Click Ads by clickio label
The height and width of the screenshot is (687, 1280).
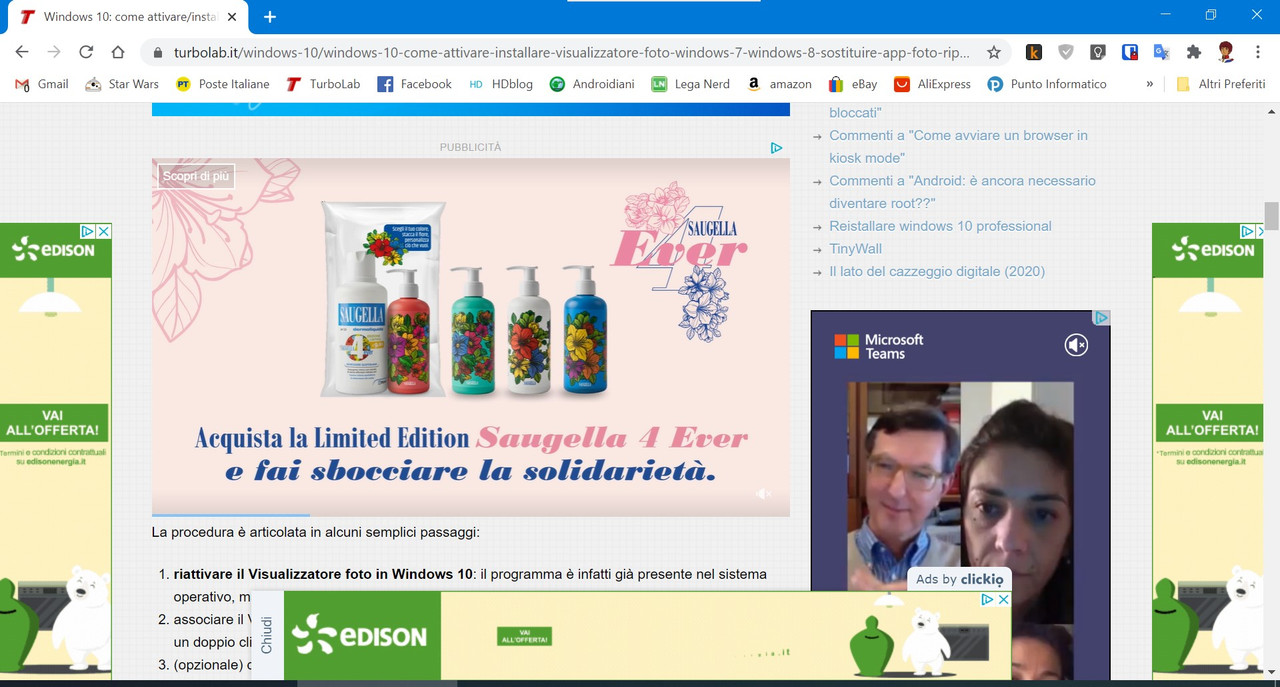point(960,579)
